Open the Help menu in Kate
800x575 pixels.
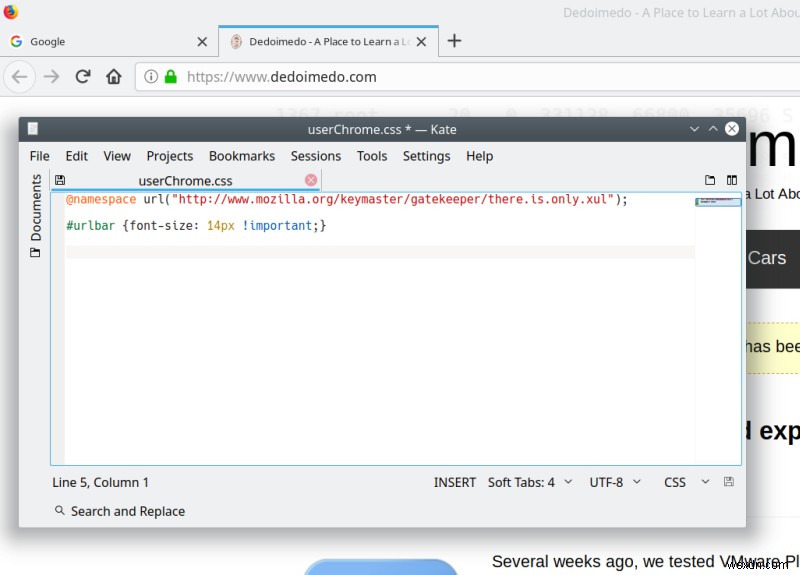click(x=480, y=156)
